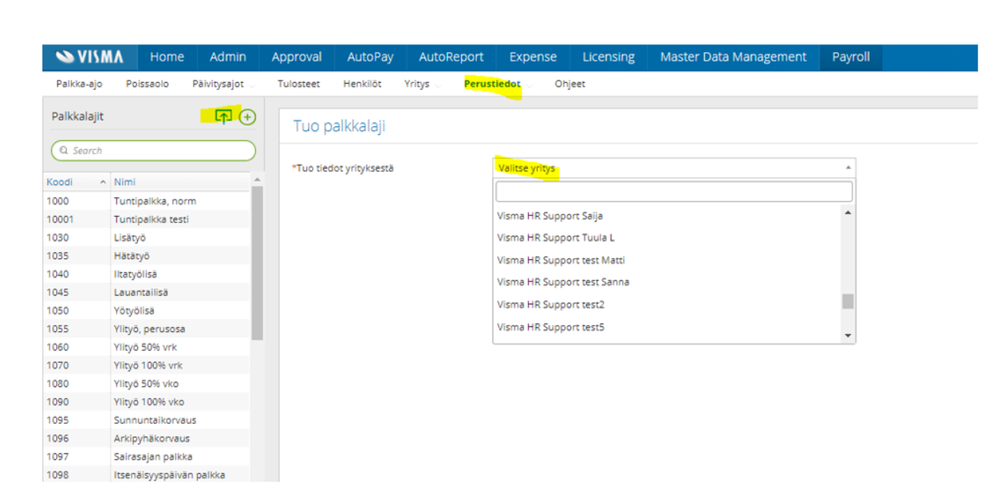Image resolution: width=999 pixels, height=496 pixels.
Task: Select row 1096 Arkipyhäkorvaus
Action: [147, 439]
